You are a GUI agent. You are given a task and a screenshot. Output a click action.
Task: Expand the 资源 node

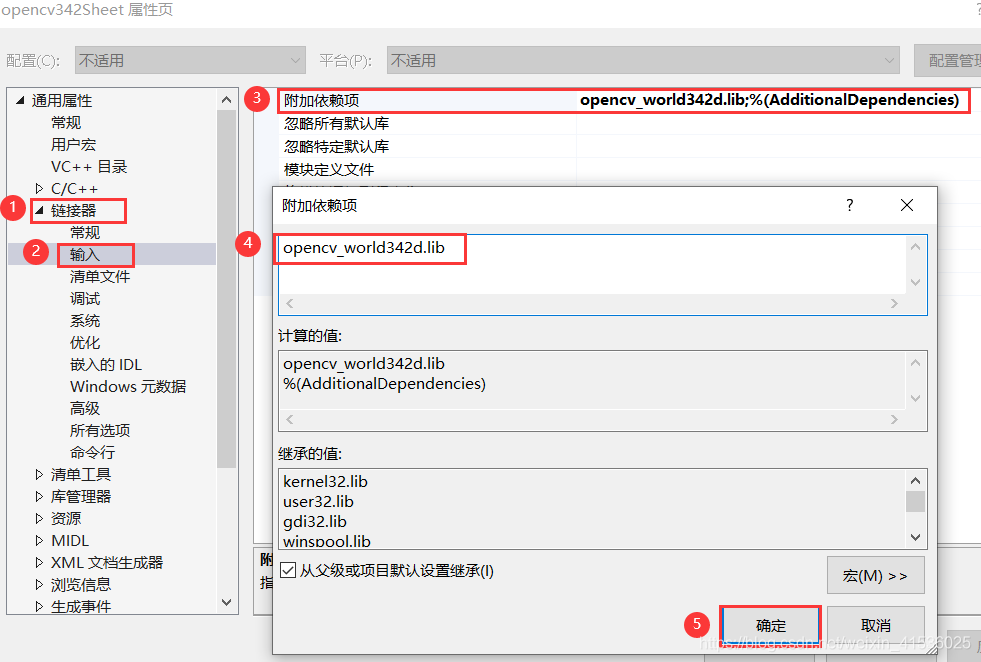click(39, 518)
